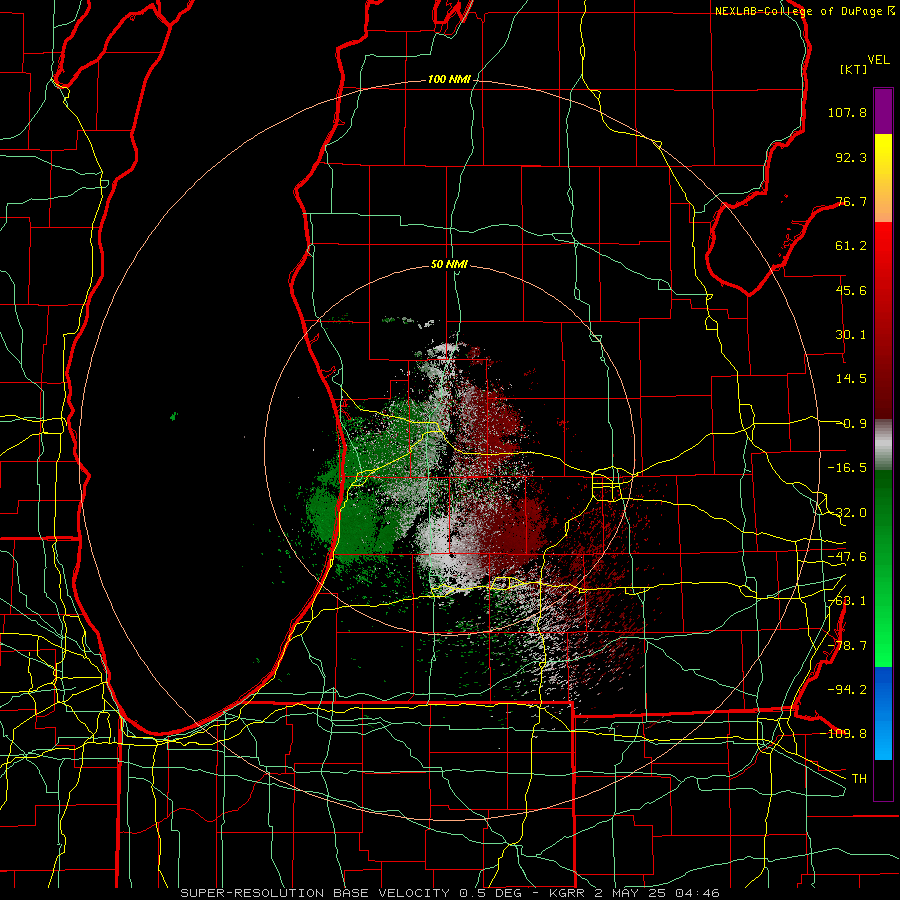The height and width of the screenshot is (900, 900).
Task: Click the -16.5 legend value
Action: click(x=847, y=468)
